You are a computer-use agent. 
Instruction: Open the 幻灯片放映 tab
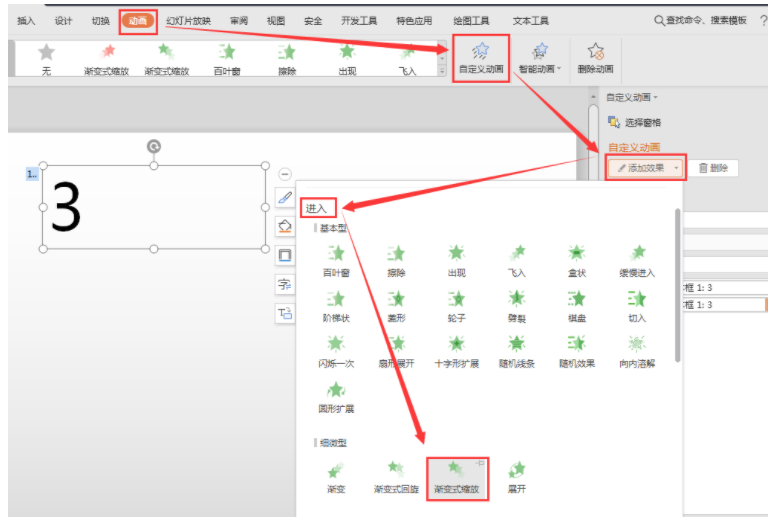click(x=189, y=21)
